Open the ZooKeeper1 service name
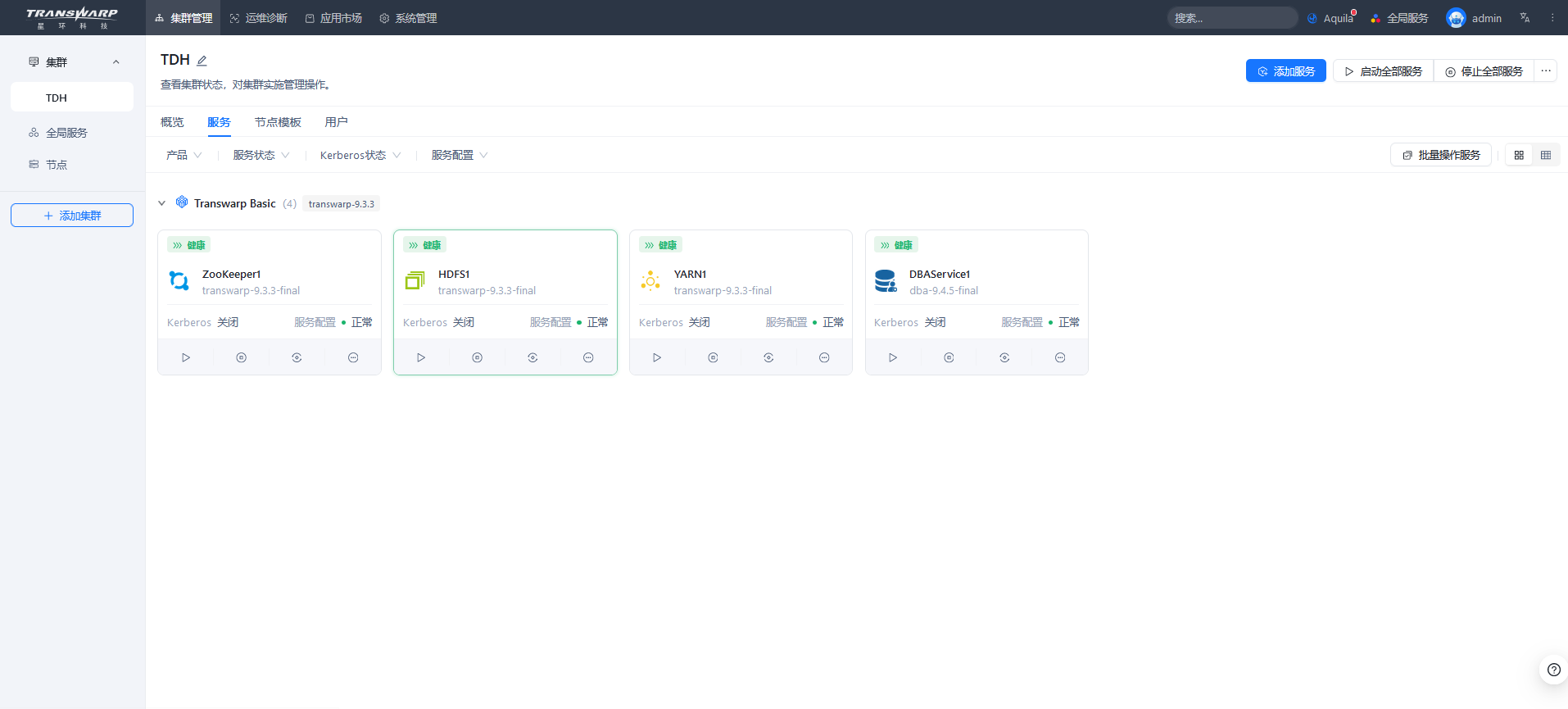 [231, 275]
